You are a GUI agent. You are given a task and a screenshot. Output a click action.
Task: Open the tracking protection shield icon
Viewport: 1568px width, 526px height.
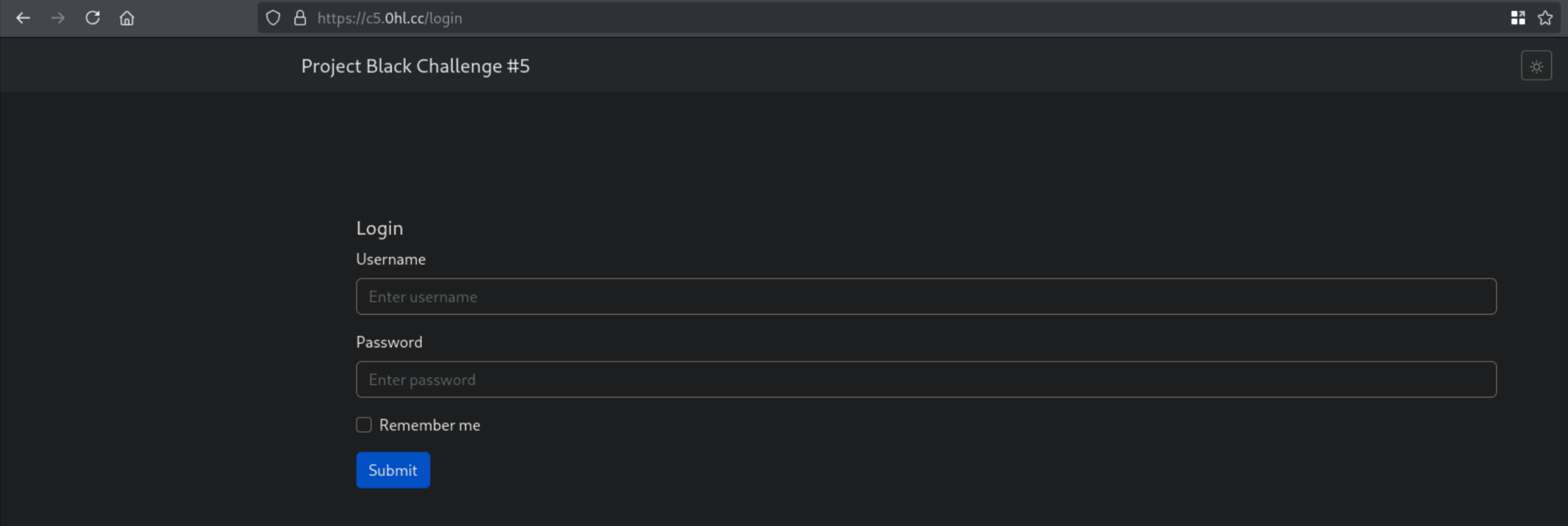tap(273, 18)
